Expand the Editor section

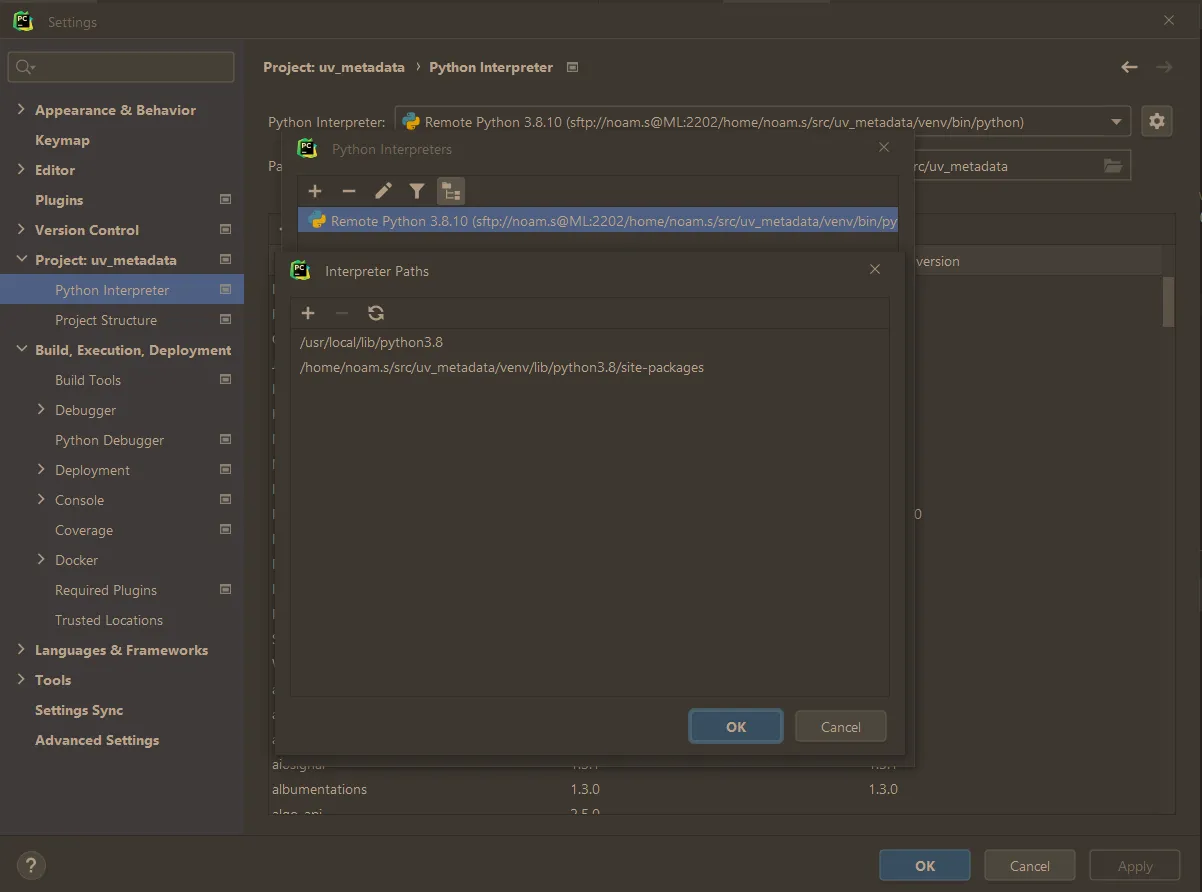pos(21,170)
